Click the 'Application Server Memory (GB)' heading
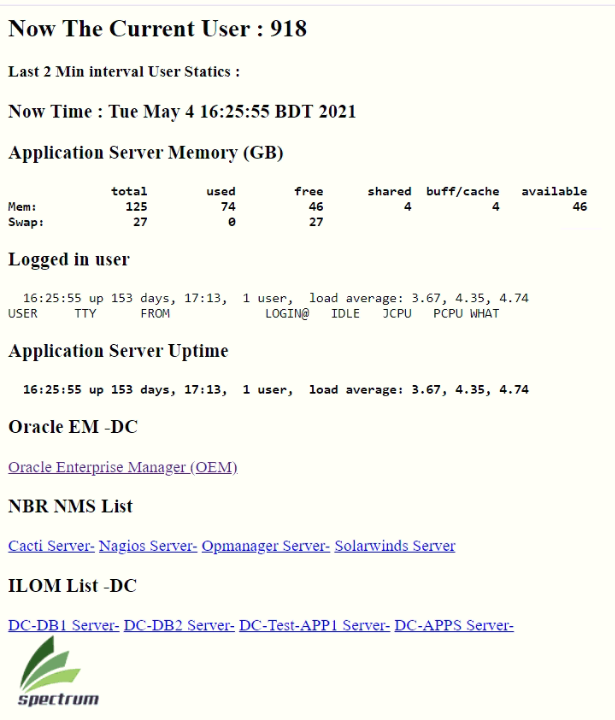Screen dimensions: 615x720 pyautogui.click(x=146, y=153)
